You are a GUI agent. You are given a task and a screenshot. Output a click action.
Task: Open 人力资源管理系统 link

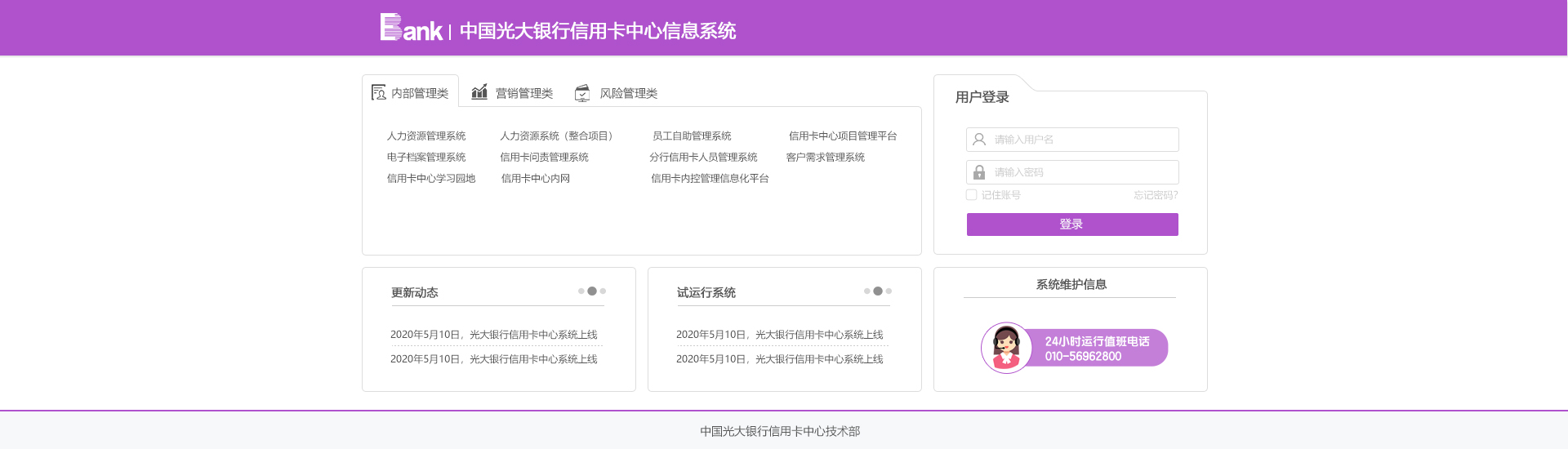426,136
